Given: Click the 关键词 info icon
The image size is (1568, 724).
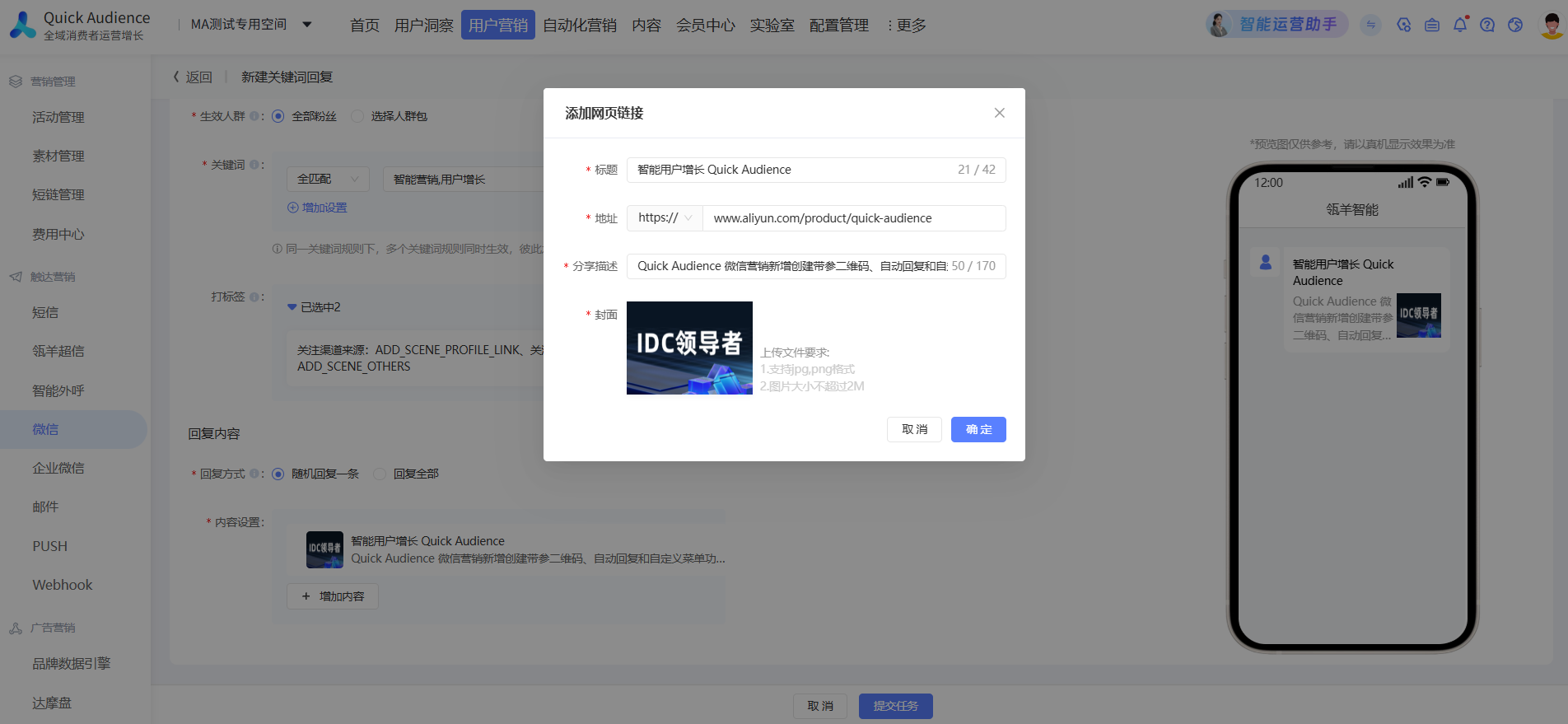Looking at the screenshot, I should pos(254,165).
